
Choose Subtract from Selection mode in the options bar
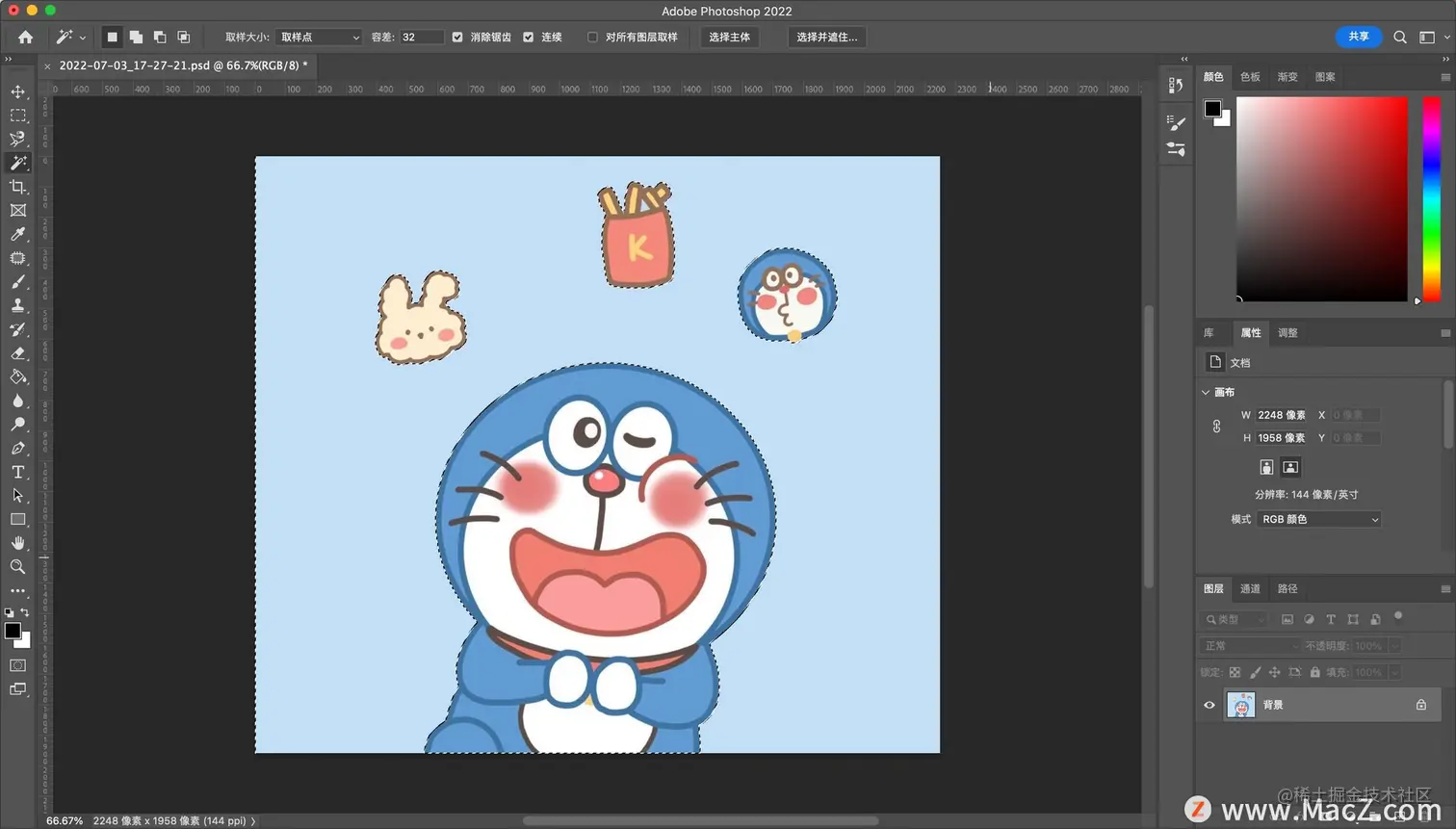[160, 37]
